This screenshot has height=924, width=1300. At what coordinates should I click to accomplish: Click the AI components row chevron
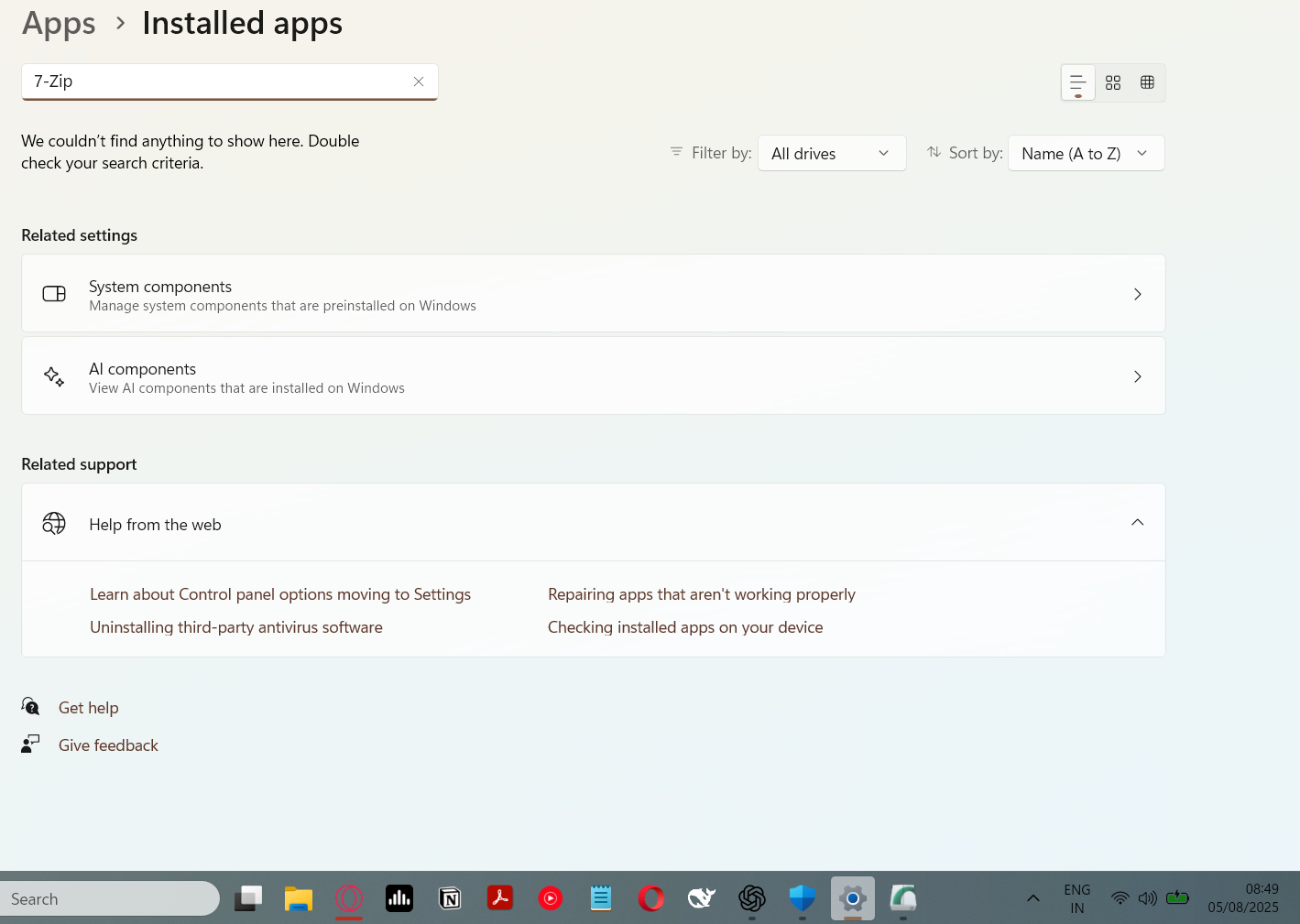[x=1138, y=376]
